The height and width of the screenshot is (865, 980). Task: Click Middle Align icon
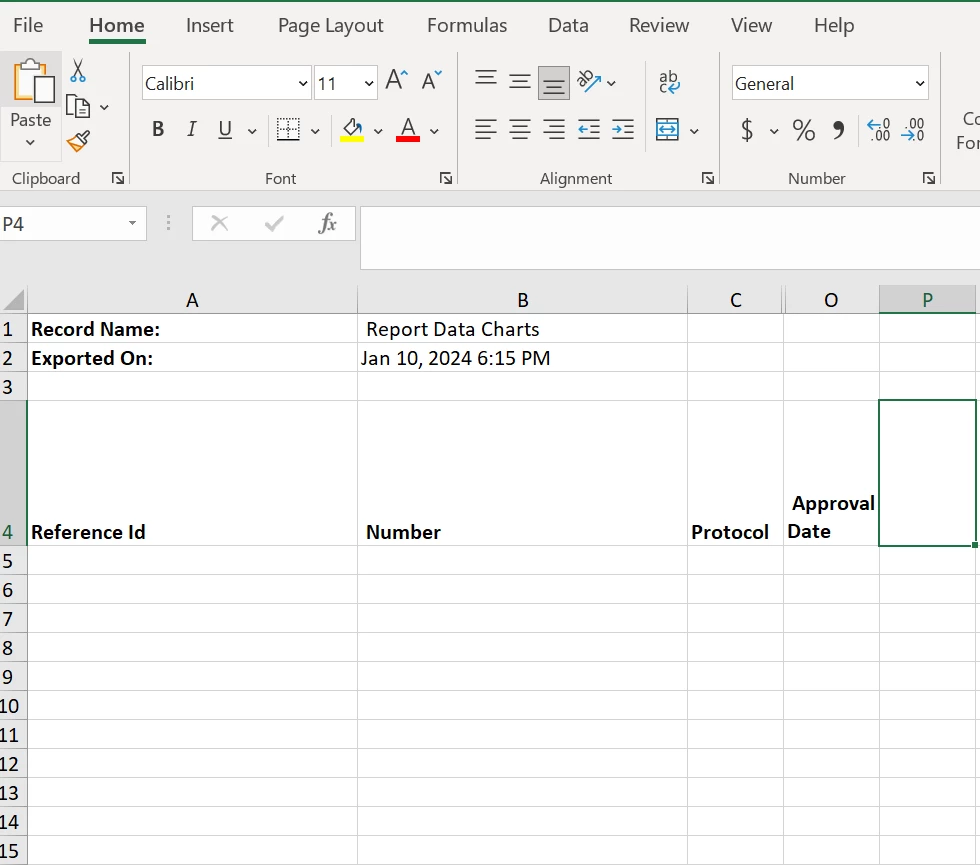519,81
